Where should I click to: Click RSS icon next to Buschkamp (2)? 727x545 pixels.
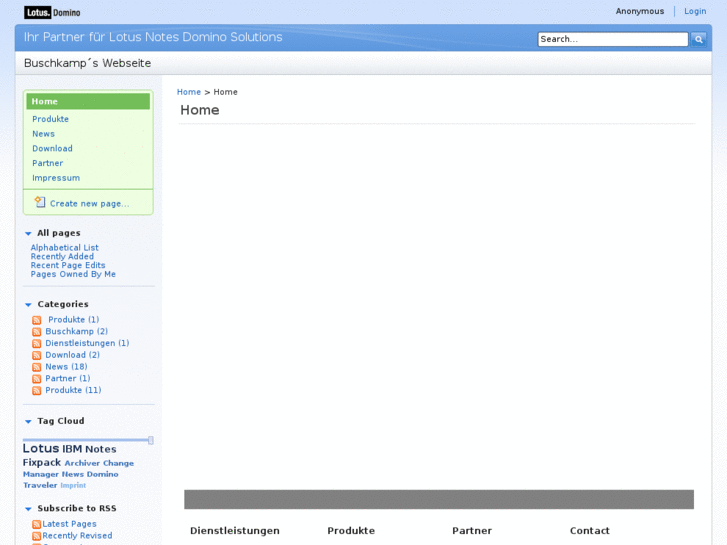click(37, 332)
